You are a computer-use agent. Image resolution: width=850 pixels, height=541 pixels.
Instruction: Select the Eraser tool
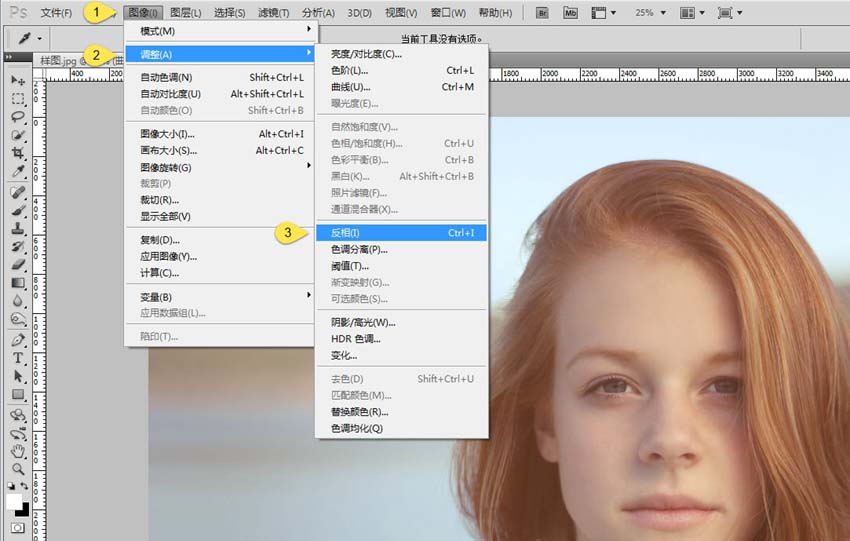[x=18, y=265]
